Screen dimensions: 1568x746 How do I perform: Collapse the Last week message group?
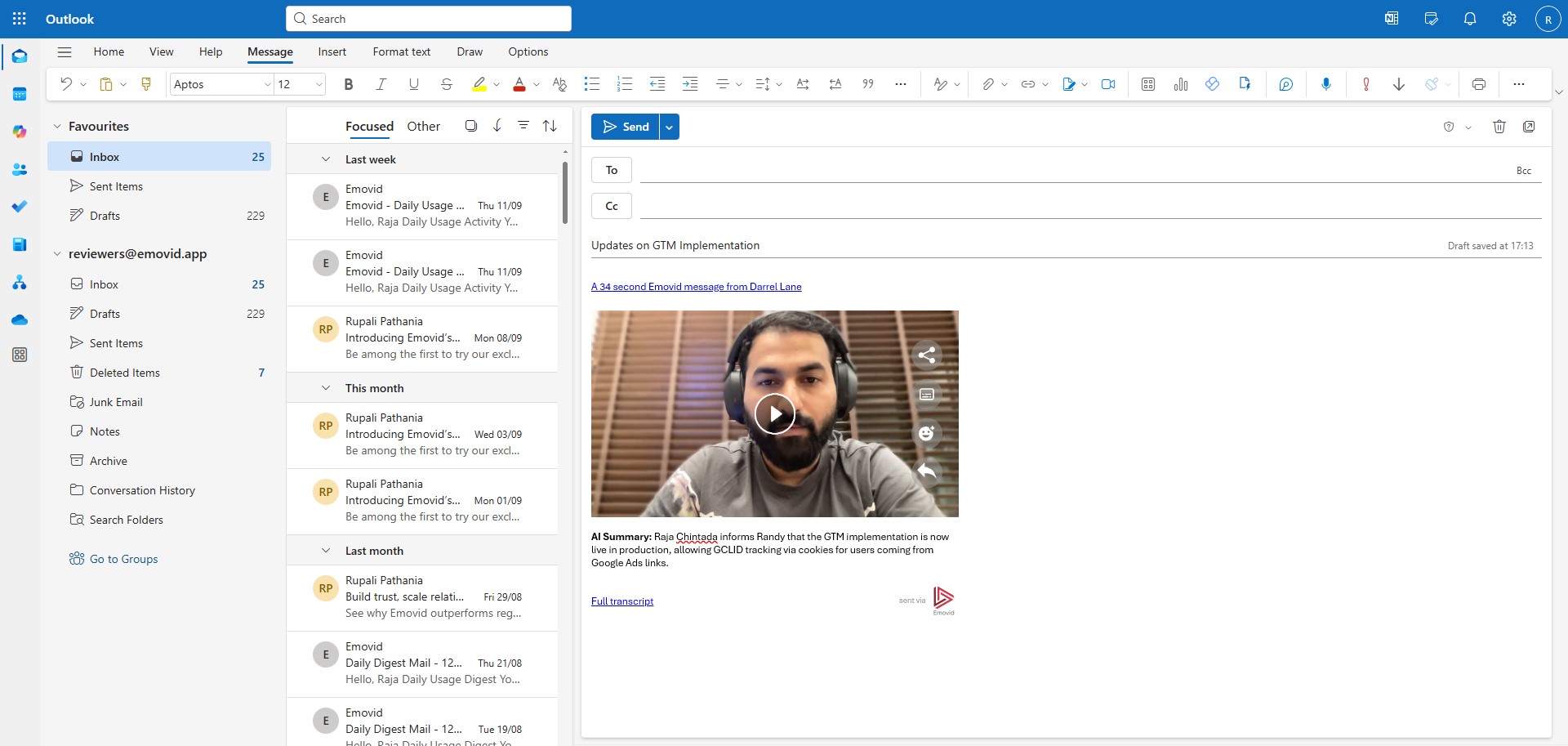click(x=326, y=159)
